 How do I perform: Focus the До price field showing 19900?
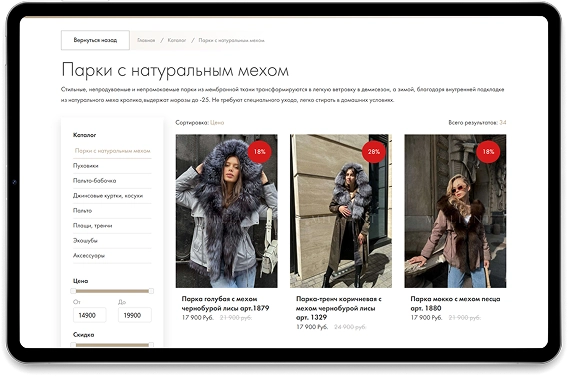(135, 315)
